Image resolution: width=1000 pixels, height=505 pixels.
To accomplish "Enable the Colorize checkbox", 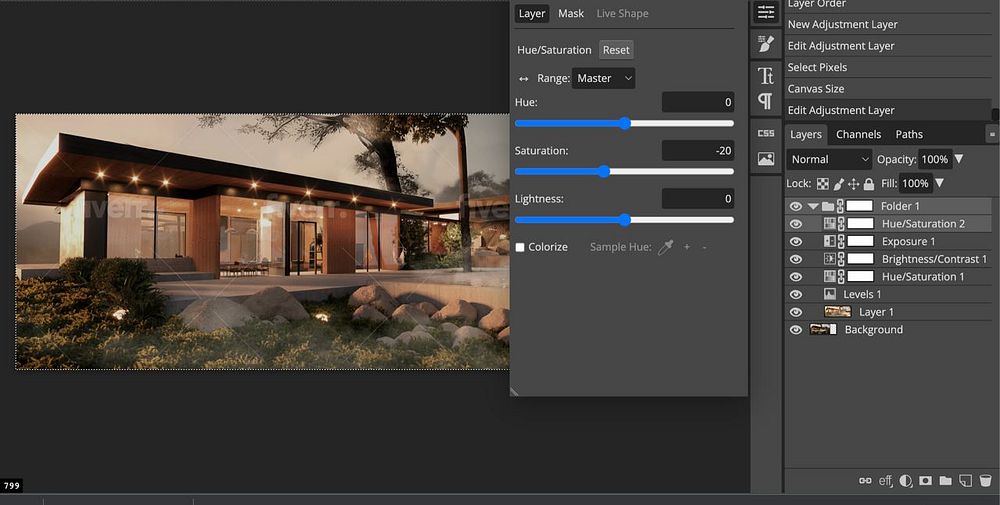I will (x=520, y=247).
